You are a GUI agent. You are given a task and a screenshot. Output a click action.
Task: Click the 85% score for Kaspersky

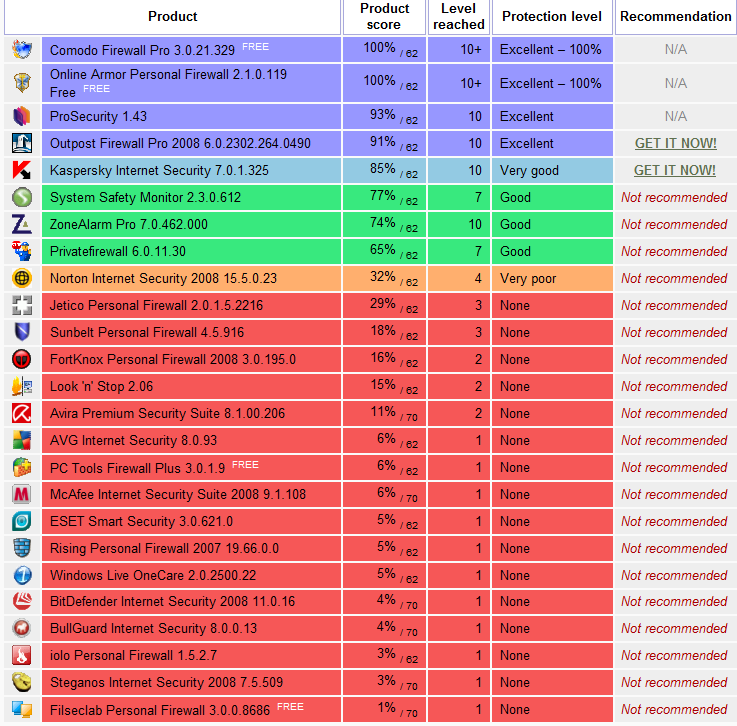[x=383, y=169]
